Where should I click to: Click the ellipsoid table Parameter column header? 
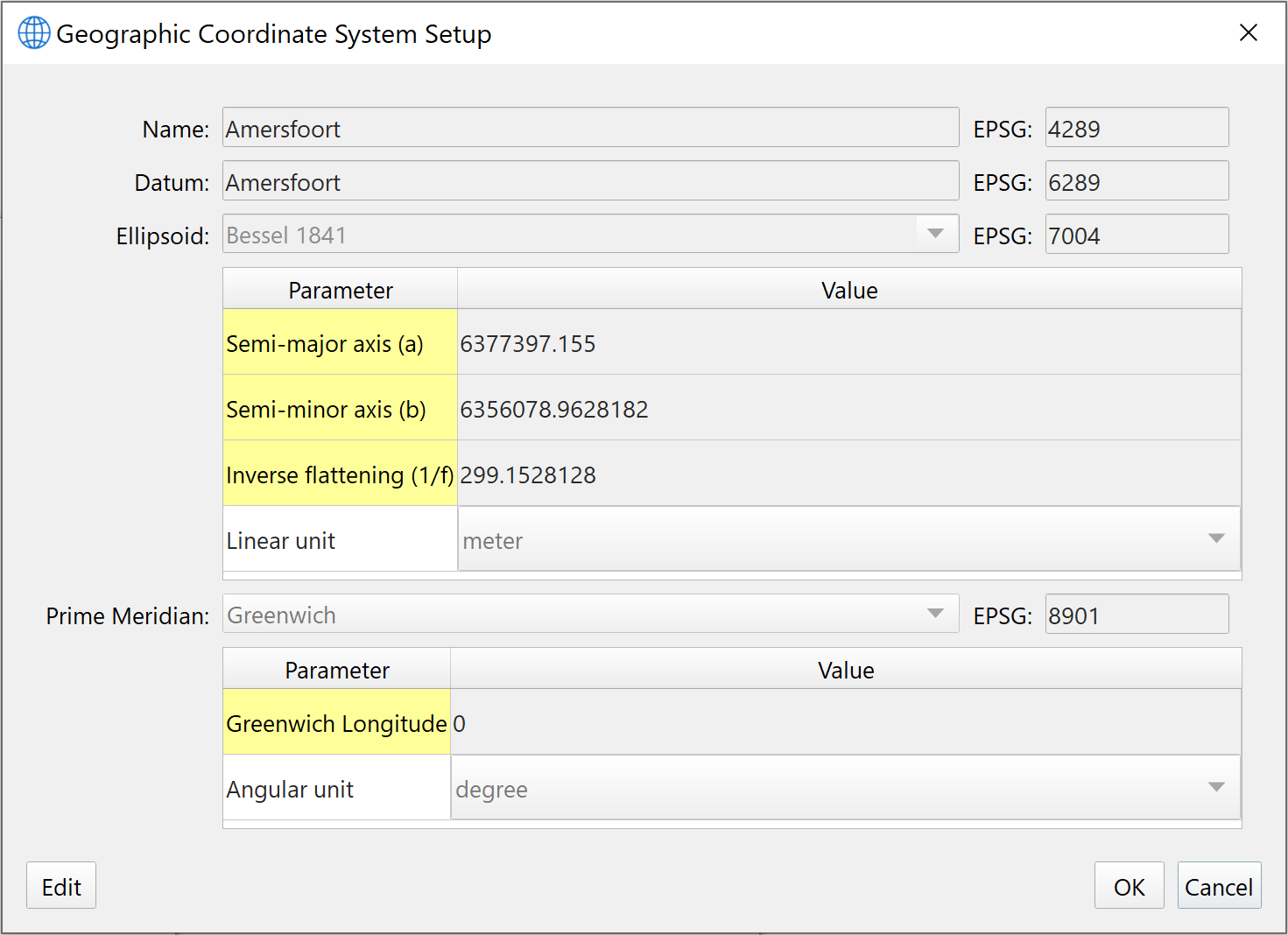tap(341, 290)
